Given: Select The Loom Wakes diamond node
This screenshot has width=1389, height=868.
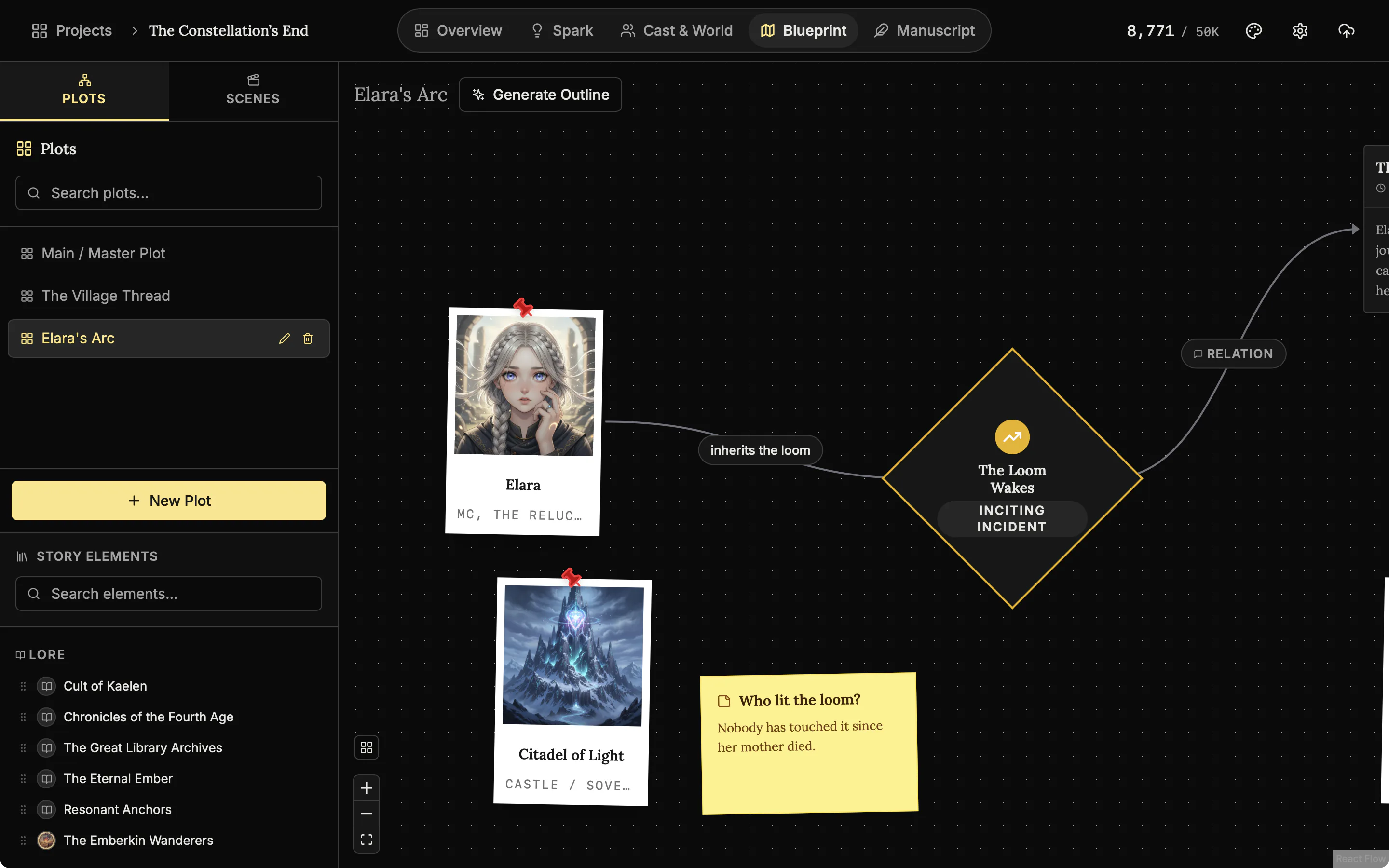Looking at the screenshot, I should (1012, 478).
